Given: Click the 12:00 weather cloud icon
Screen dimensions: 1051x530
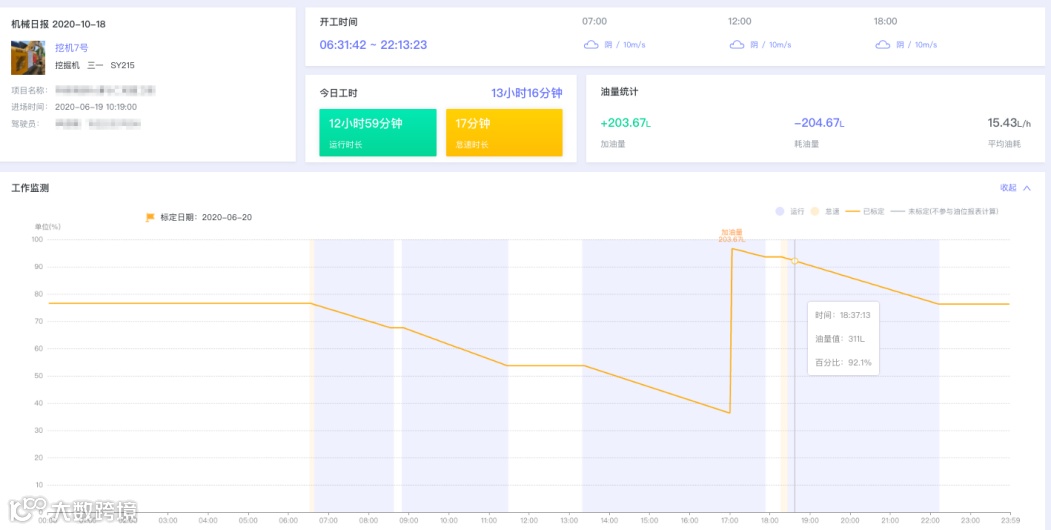Looking at the screenshot, I should pos(737,45).
